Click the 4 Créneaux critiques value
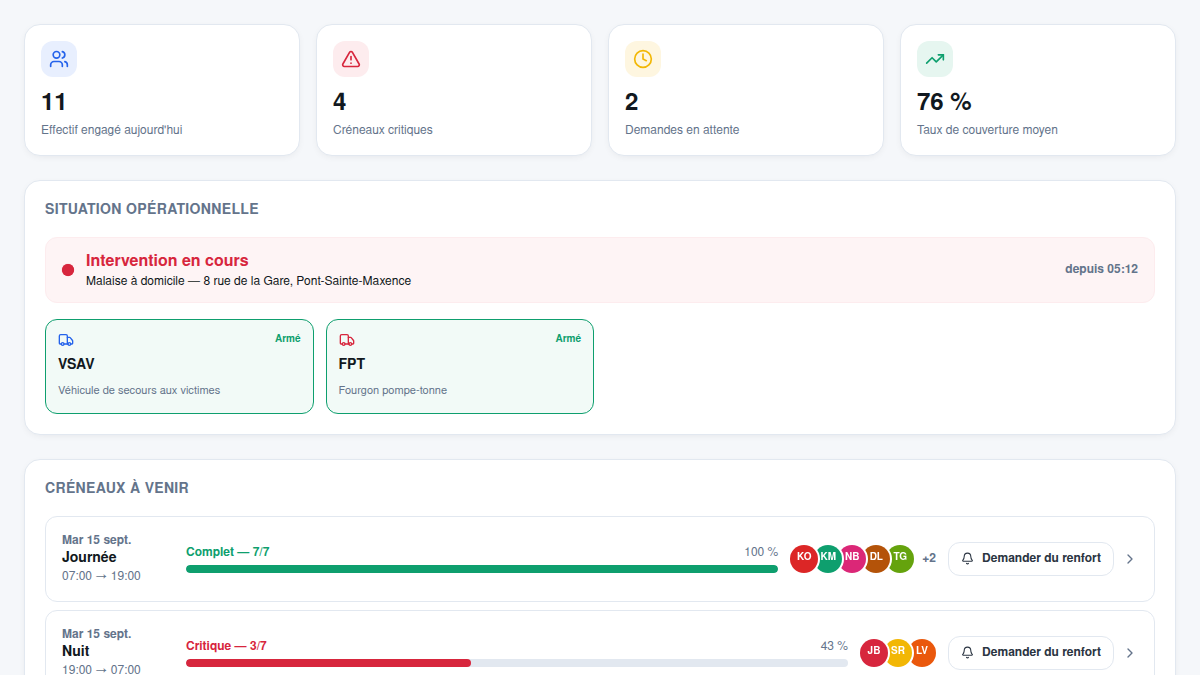Viewport: 1200px width, 675px height. 340,102
